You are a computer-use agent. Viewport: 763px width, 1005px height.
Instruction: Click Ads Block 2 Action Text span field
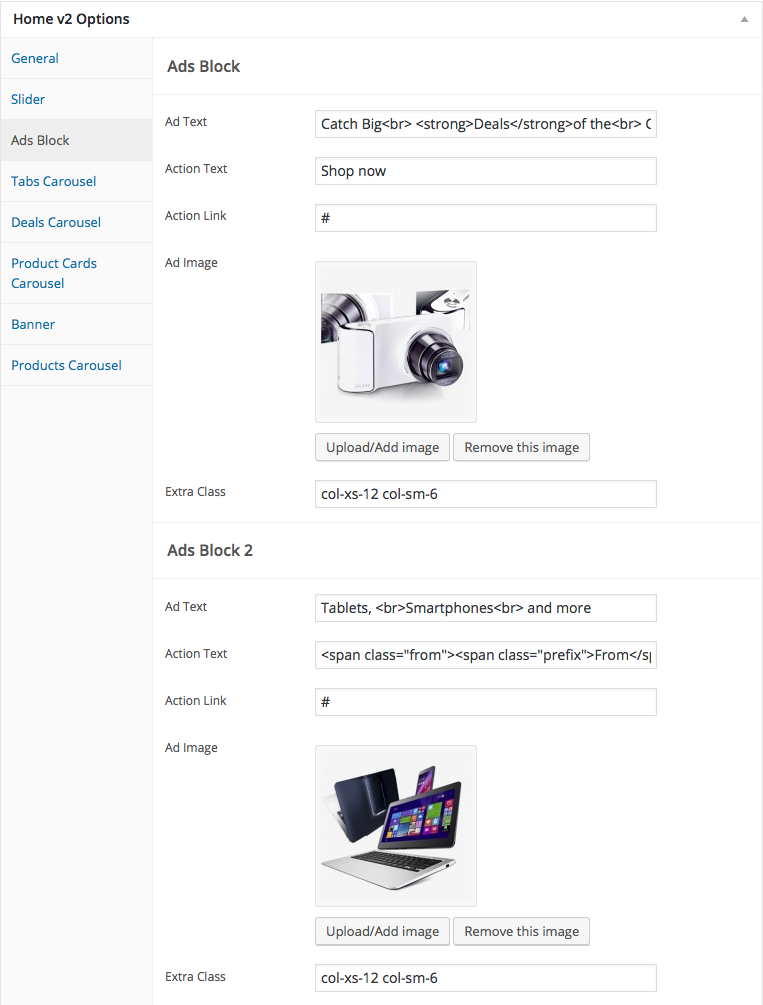485,655
